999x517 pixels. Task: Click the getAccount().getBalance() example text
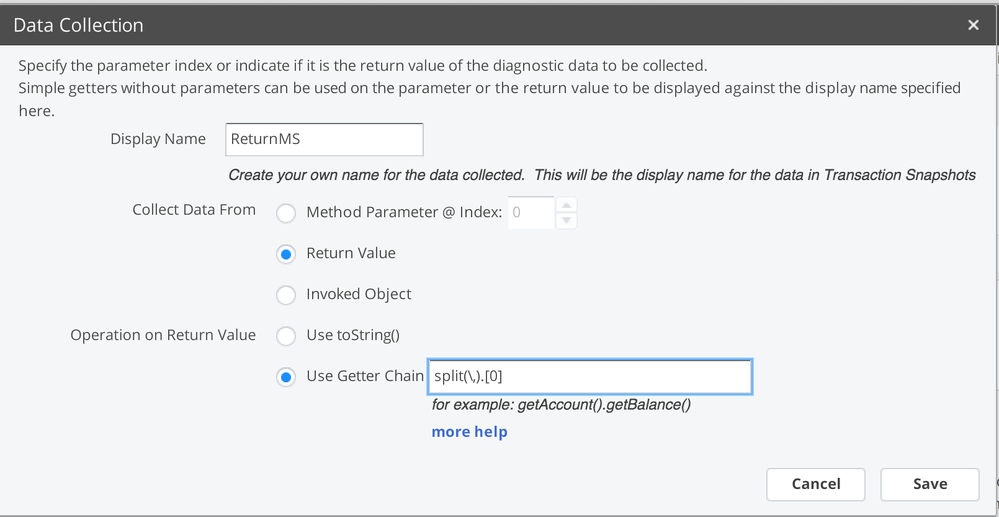(561, 405)
